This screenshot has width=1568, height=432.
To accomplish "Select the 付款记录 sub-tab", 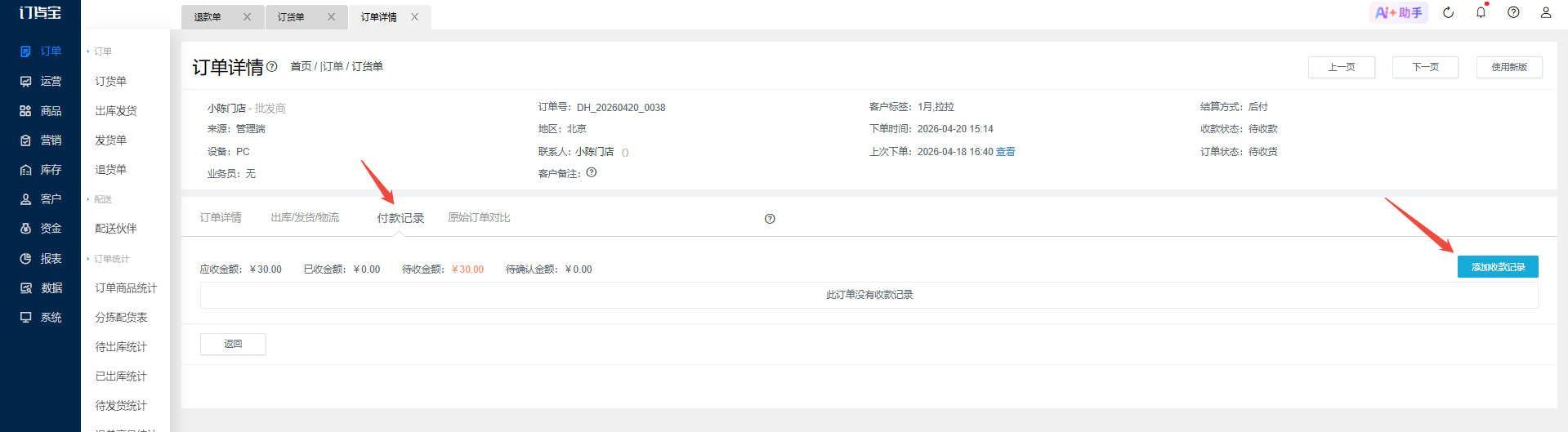I will click(400, 218).
